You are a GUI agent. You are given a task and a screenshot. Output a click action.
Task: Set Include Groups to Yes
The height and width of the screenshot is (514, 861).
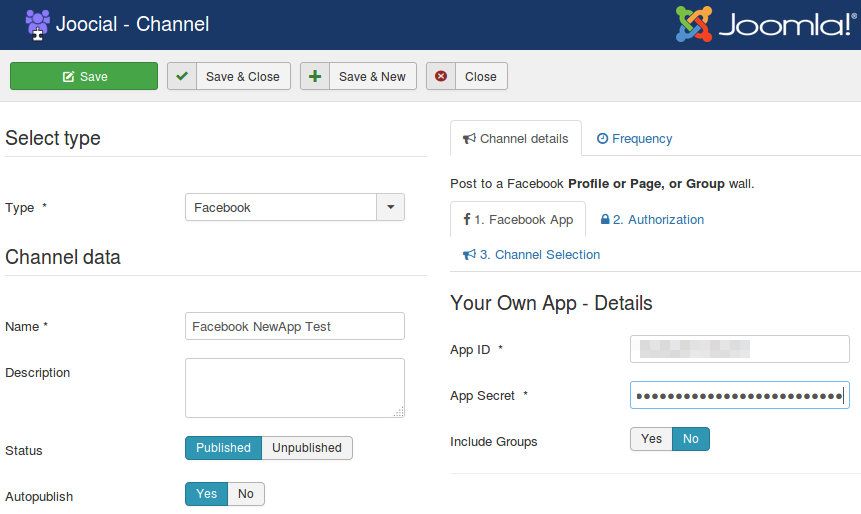click(651, 439)
